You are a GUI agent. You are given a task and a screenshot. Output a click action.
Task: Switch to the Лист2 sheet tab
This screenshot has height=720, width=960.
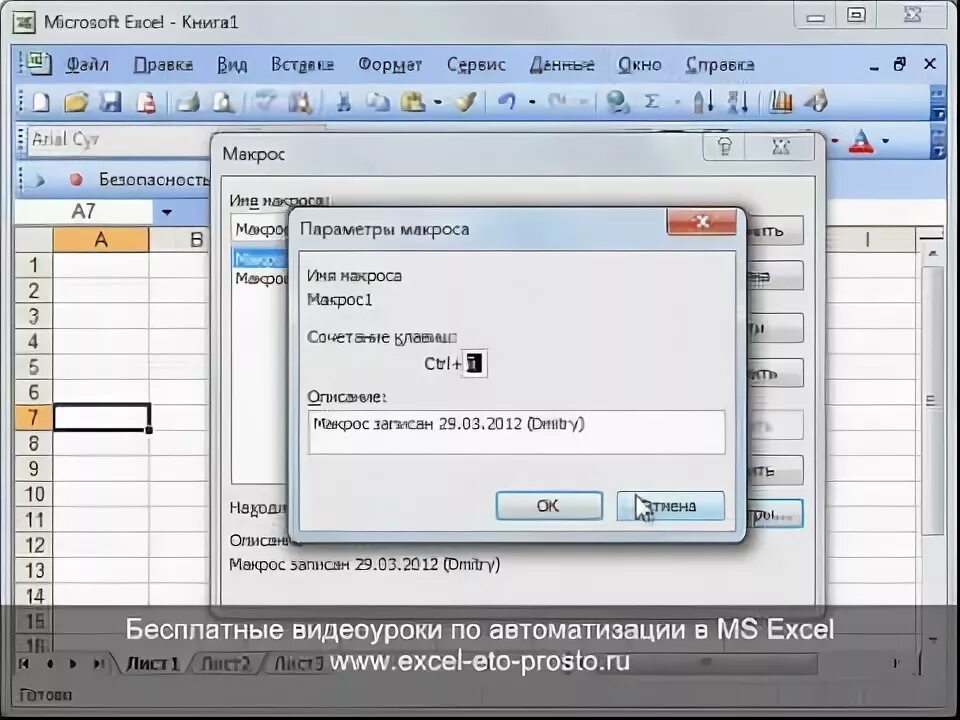[x=225, y=664]
